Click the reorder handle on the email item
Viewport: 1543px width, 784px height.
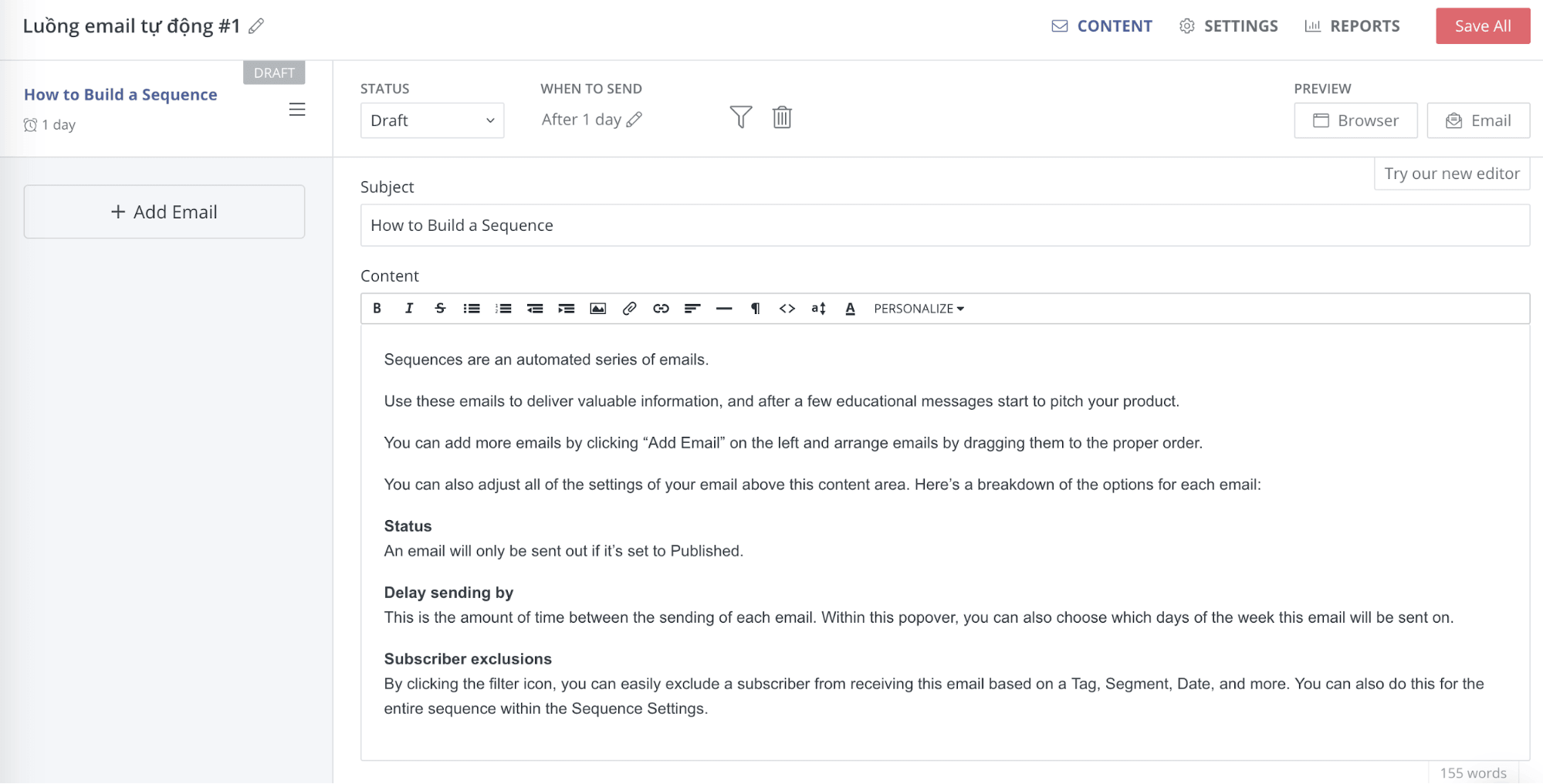click(x=297, y=110)
